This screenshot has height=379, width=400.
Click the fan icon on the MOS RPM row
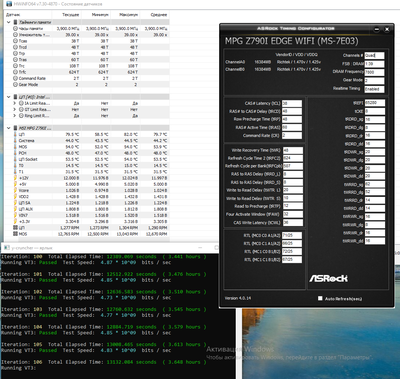[15, 234]
